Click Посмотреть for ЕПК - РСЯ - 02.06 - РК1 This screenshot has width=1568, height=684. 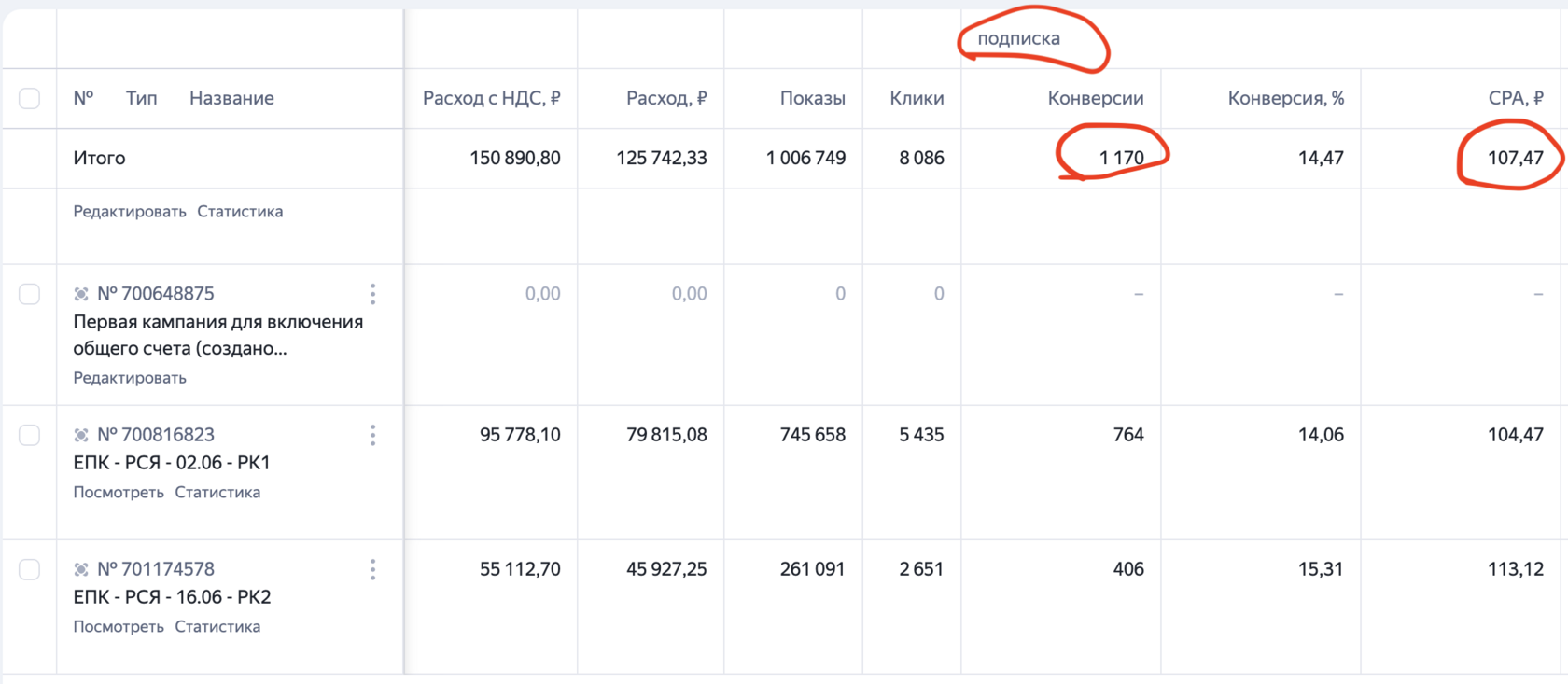pyautogui.click(x=119, y=493)
